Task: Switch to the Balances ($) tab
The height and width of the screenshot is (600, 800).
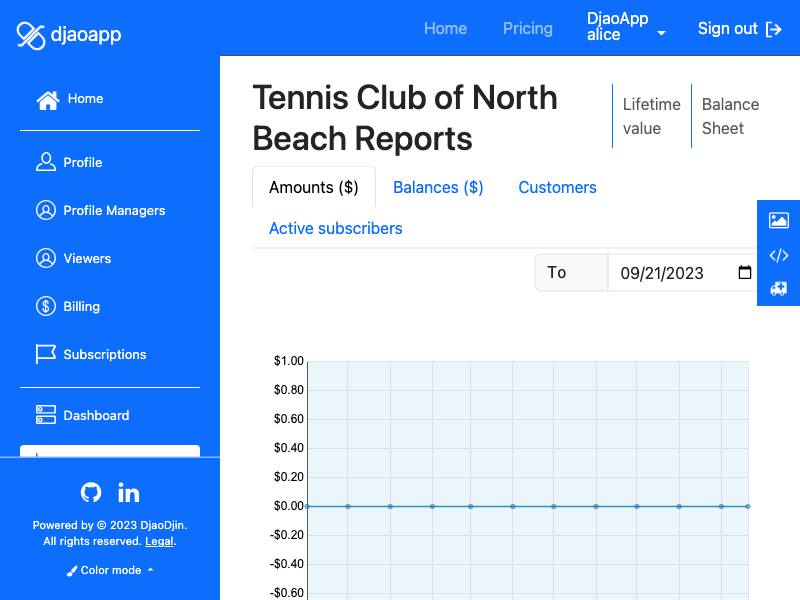Action: click(438, 187)
